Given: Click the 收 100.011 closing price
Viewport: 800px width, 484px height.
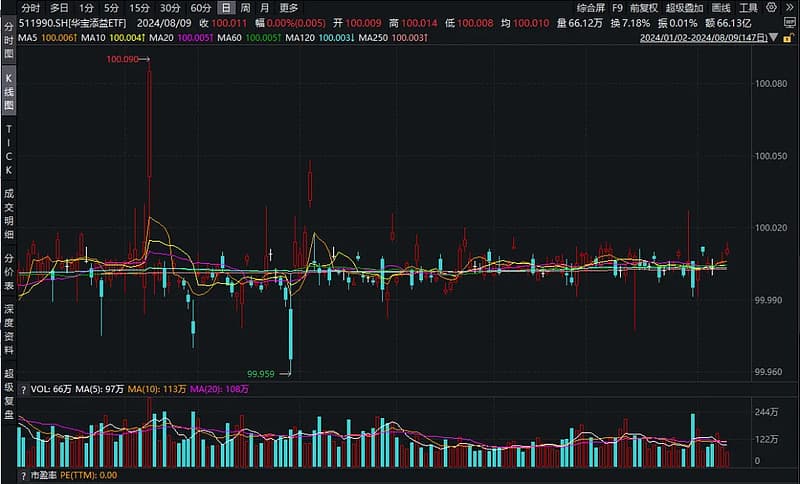Looking at the screenshot, I should pyautogui.click(x=222, y=23).
